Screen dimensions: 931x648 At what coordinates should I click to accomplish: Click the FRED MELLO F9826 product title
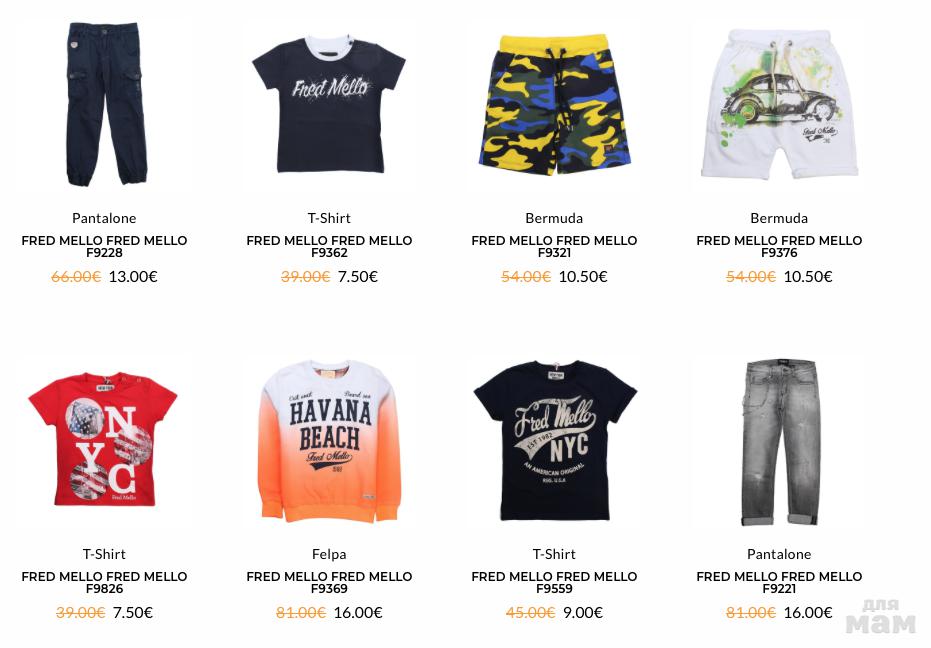104,582
